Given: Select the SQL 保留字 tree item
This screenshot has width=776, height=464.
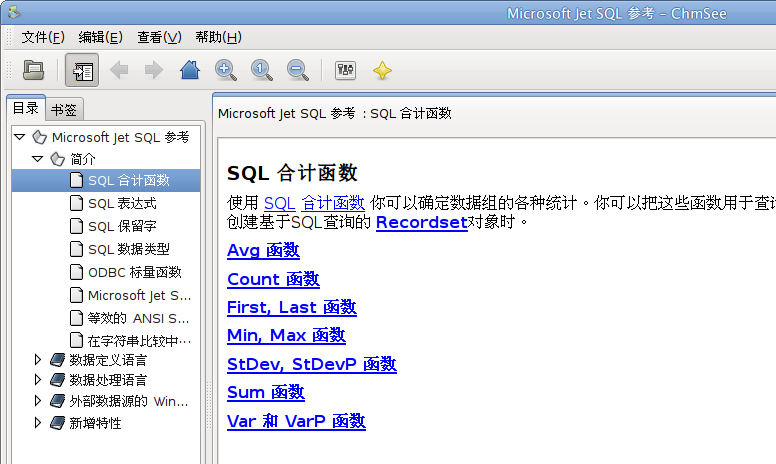Looking at the screenshot, I should [106, 227].
